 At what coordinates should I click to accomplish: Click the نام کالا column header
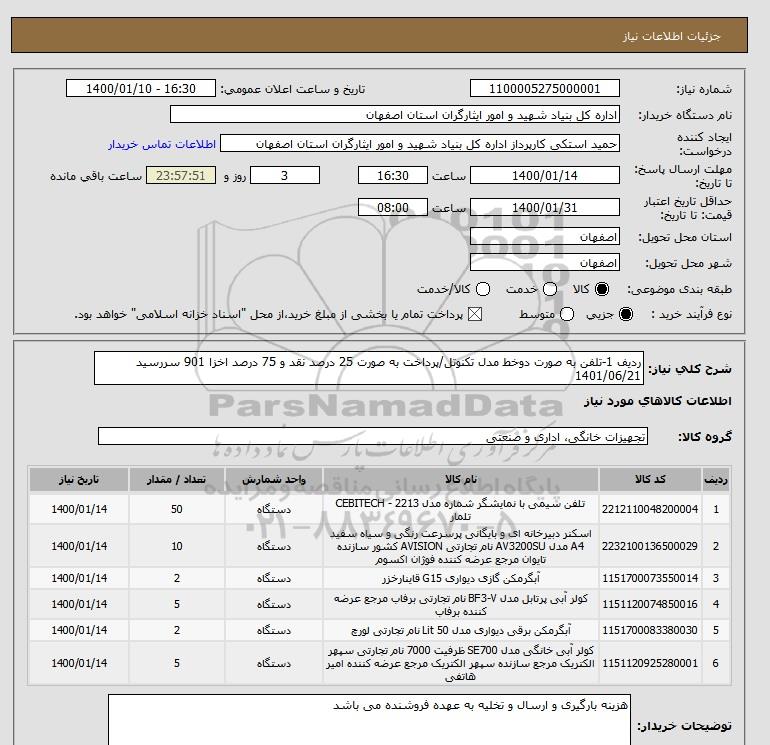(x=461, y=479)
